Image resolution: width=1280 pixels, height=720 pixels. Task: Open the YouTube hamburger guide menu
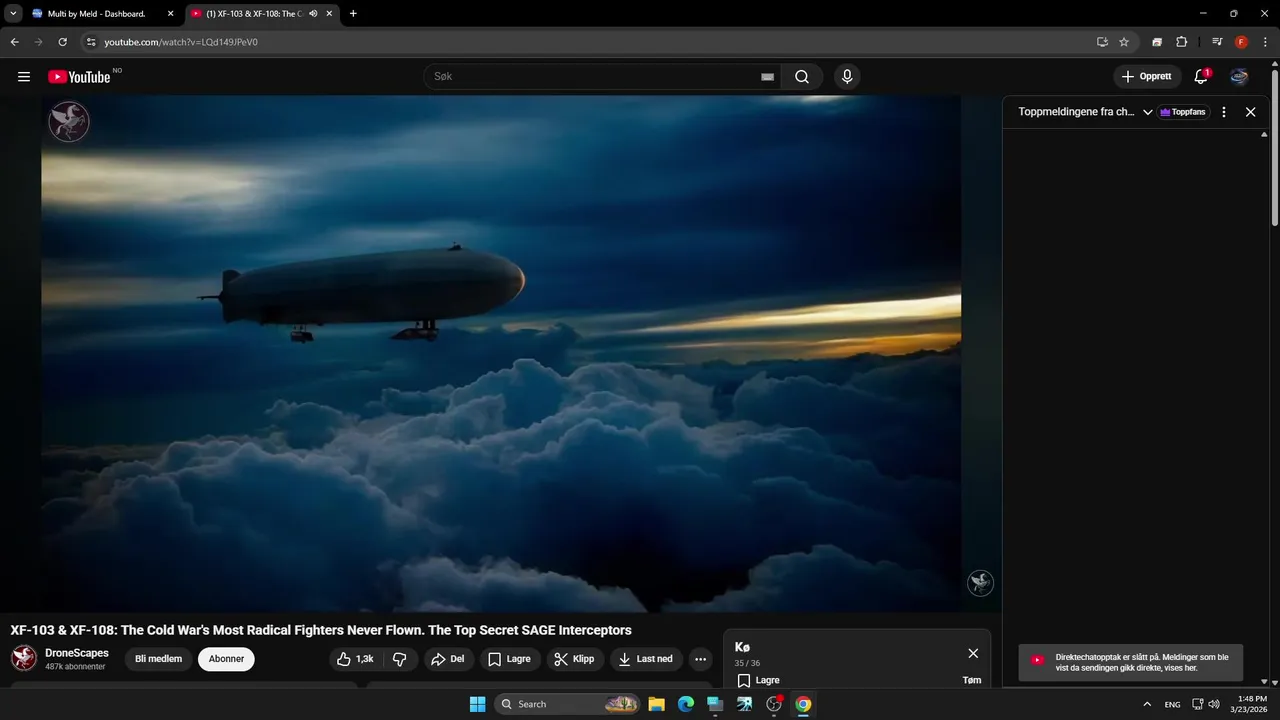(x=24, y=77)
